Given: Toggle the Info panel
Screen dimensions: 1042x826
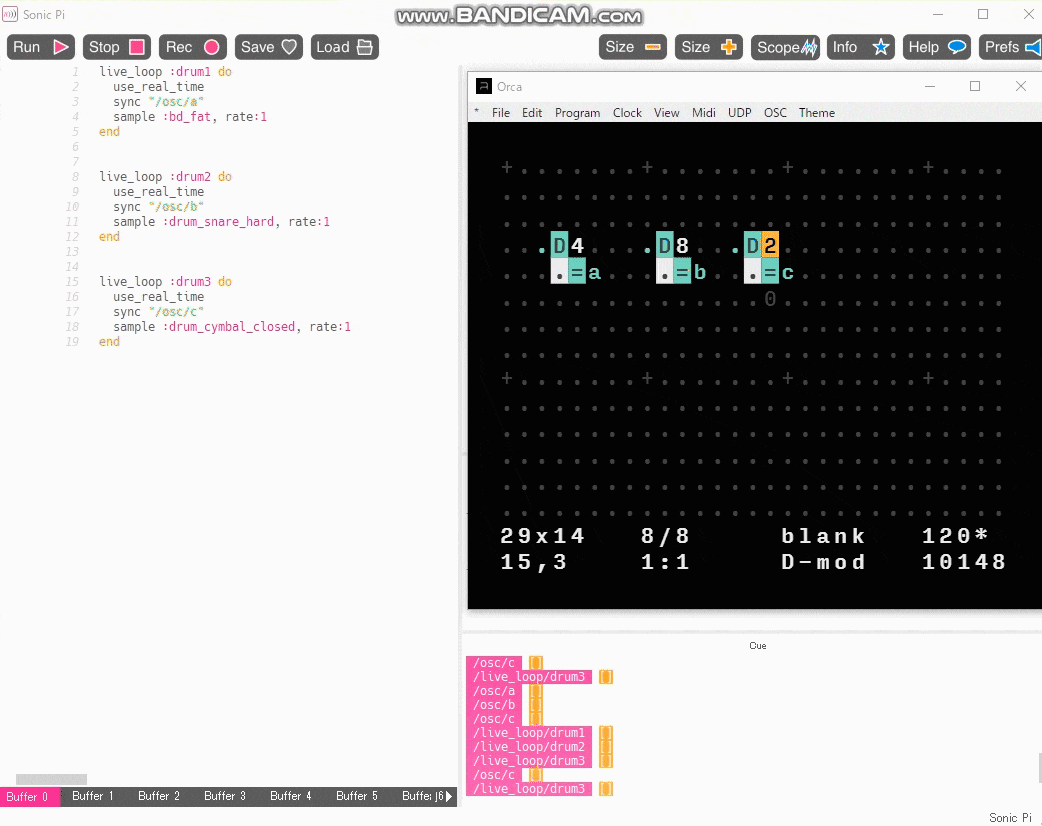Looking at the screenshot, I should tap(861, 47).
